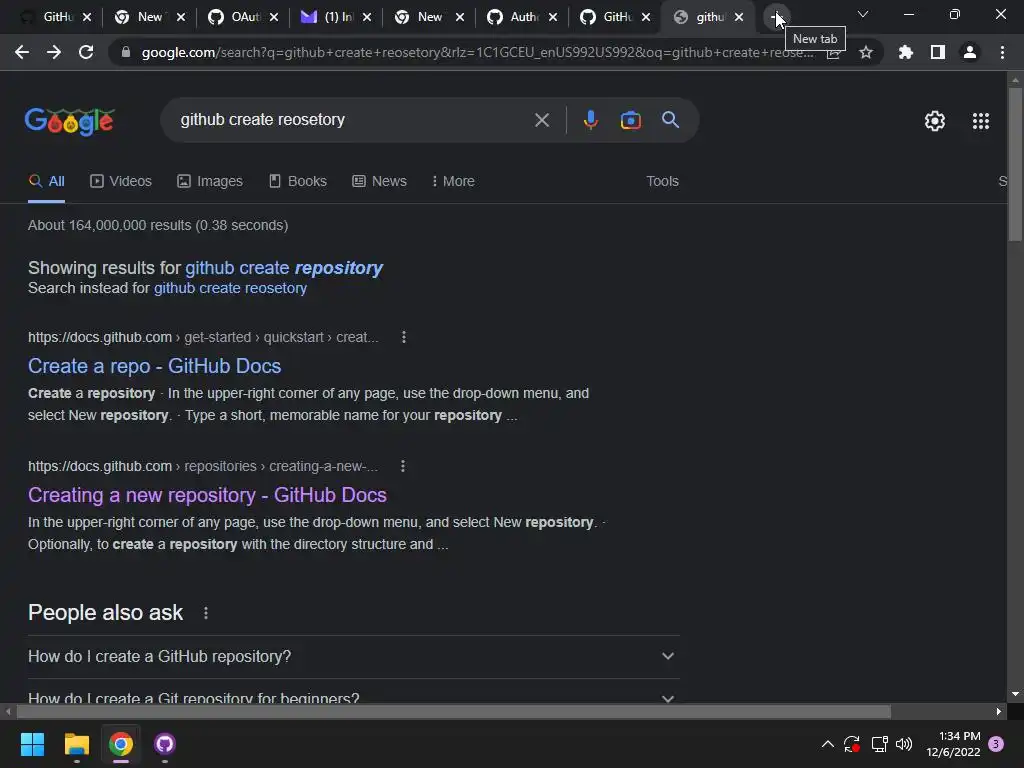
Task: Click About 164,000,000 results text
Action: tap(158, 225)
